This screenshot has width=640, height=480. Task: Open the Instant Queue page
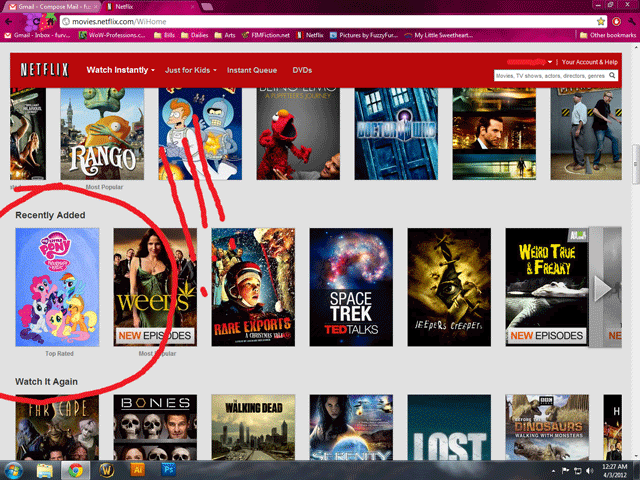pyautogui.click(x=252, y=70)
